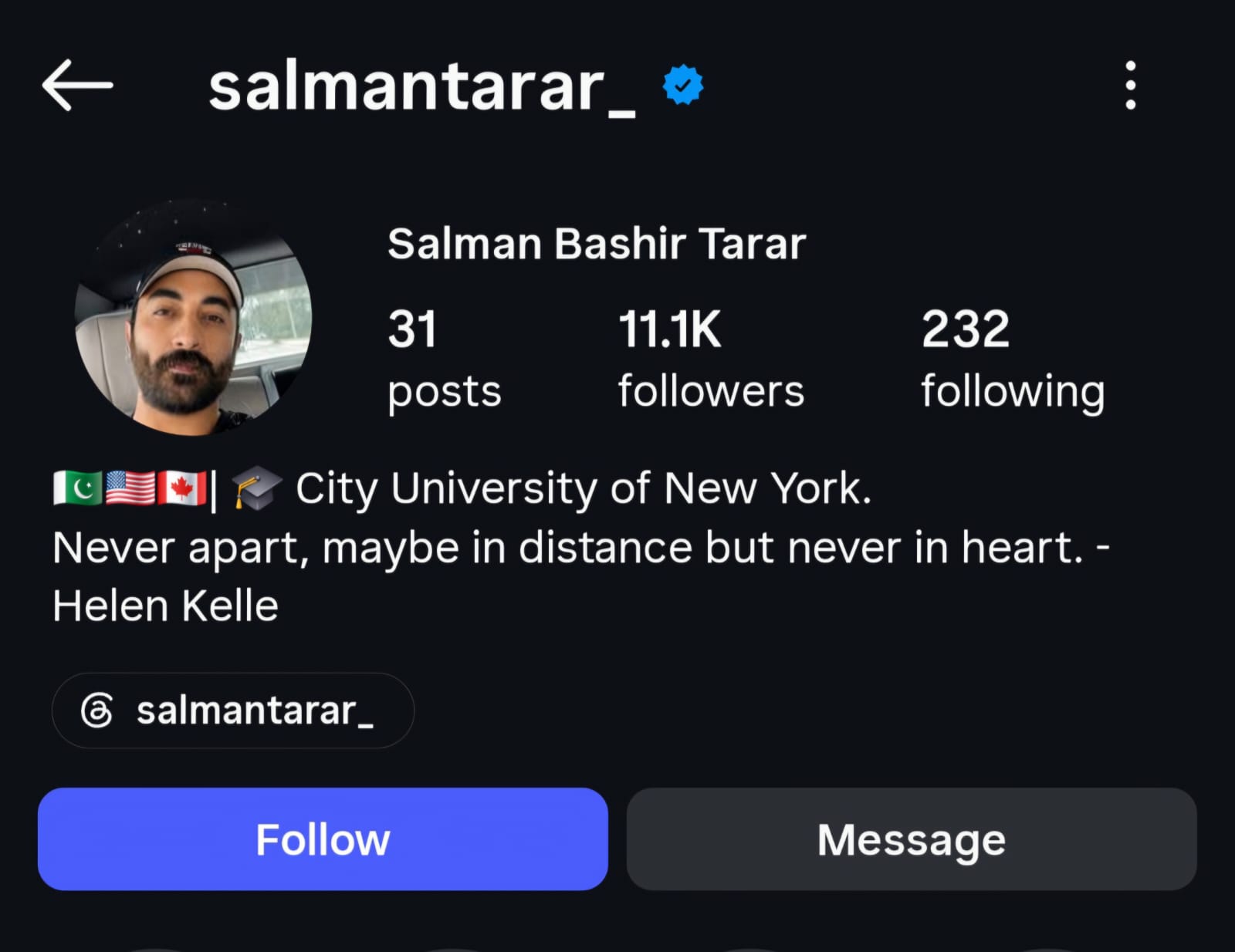Tap the 'posts' label

[445, 393]
